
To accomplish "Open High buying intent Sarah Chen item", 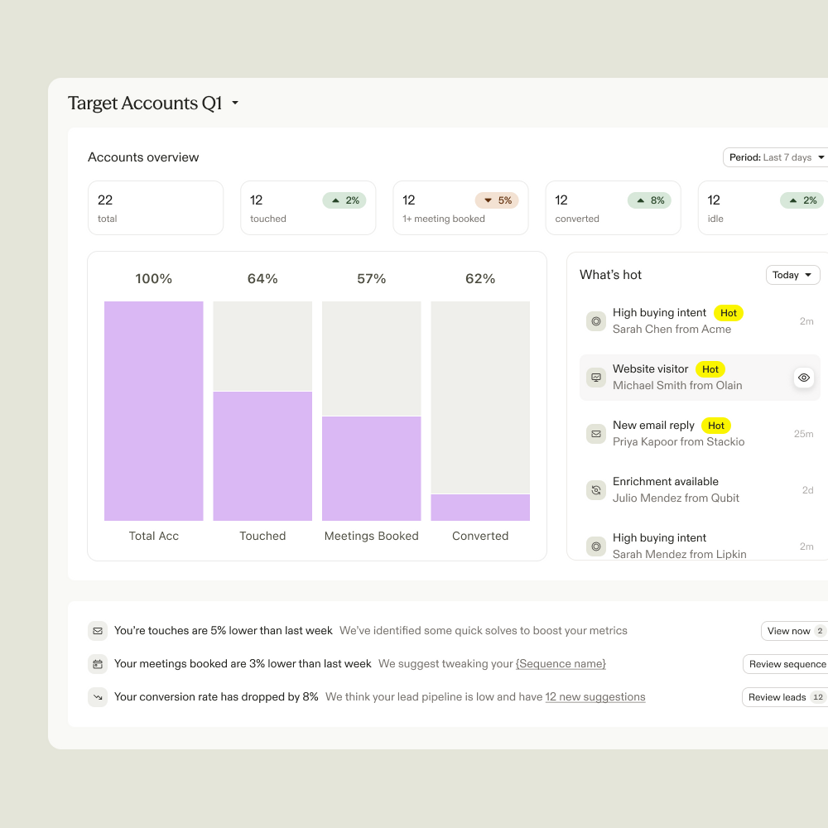I will tap(700, 321).
